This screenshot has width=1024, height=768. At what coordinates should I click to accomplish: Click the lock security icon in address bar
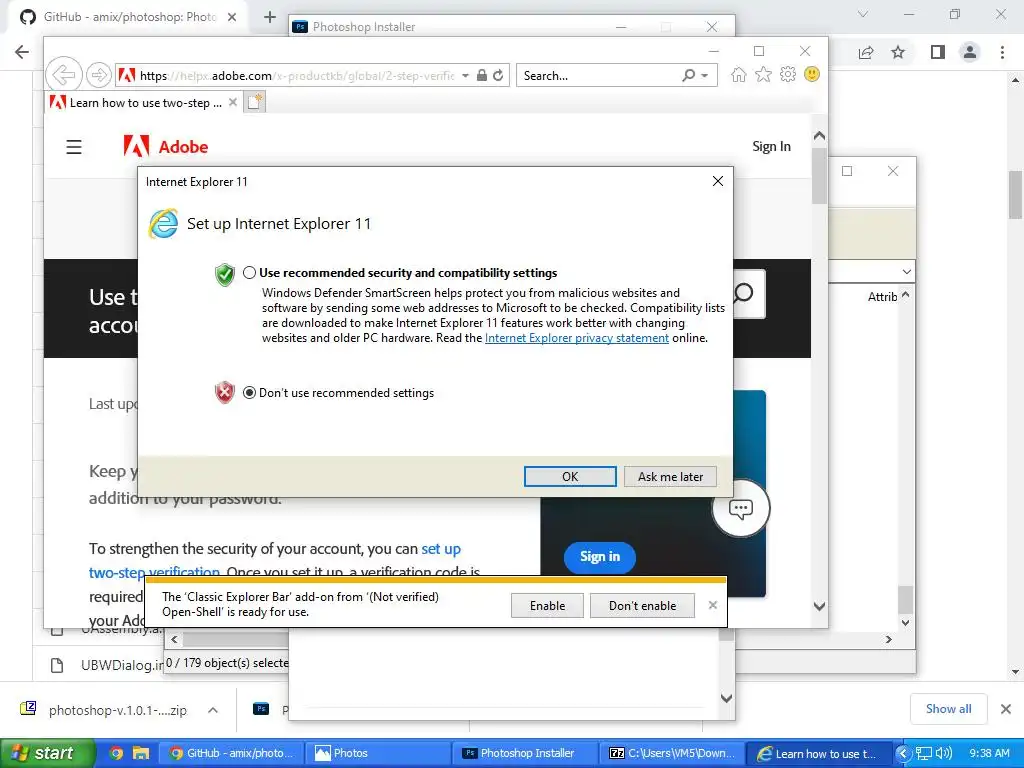[481, 75]
